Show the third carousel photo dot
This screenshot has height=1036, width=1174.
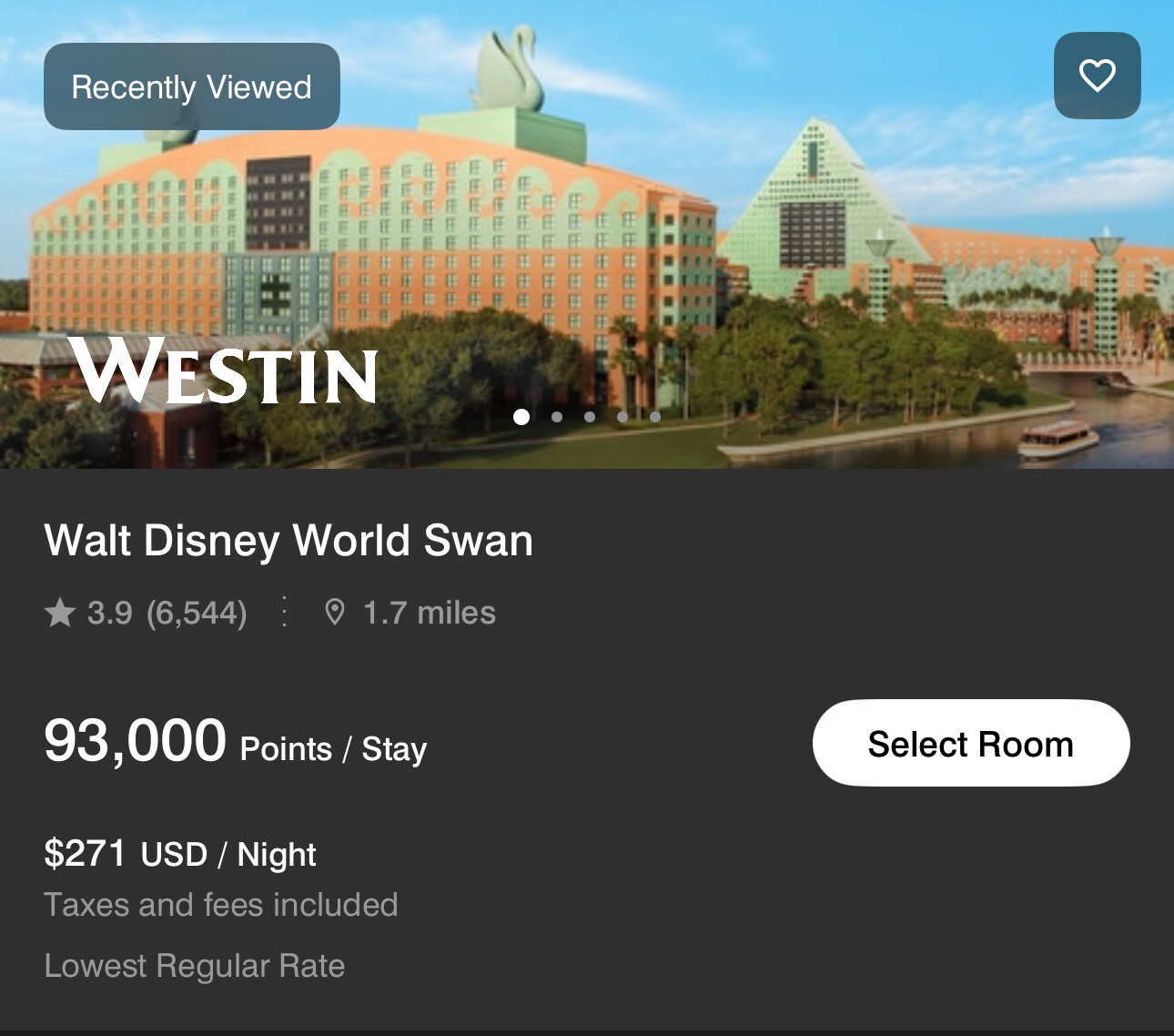[590, 417]
